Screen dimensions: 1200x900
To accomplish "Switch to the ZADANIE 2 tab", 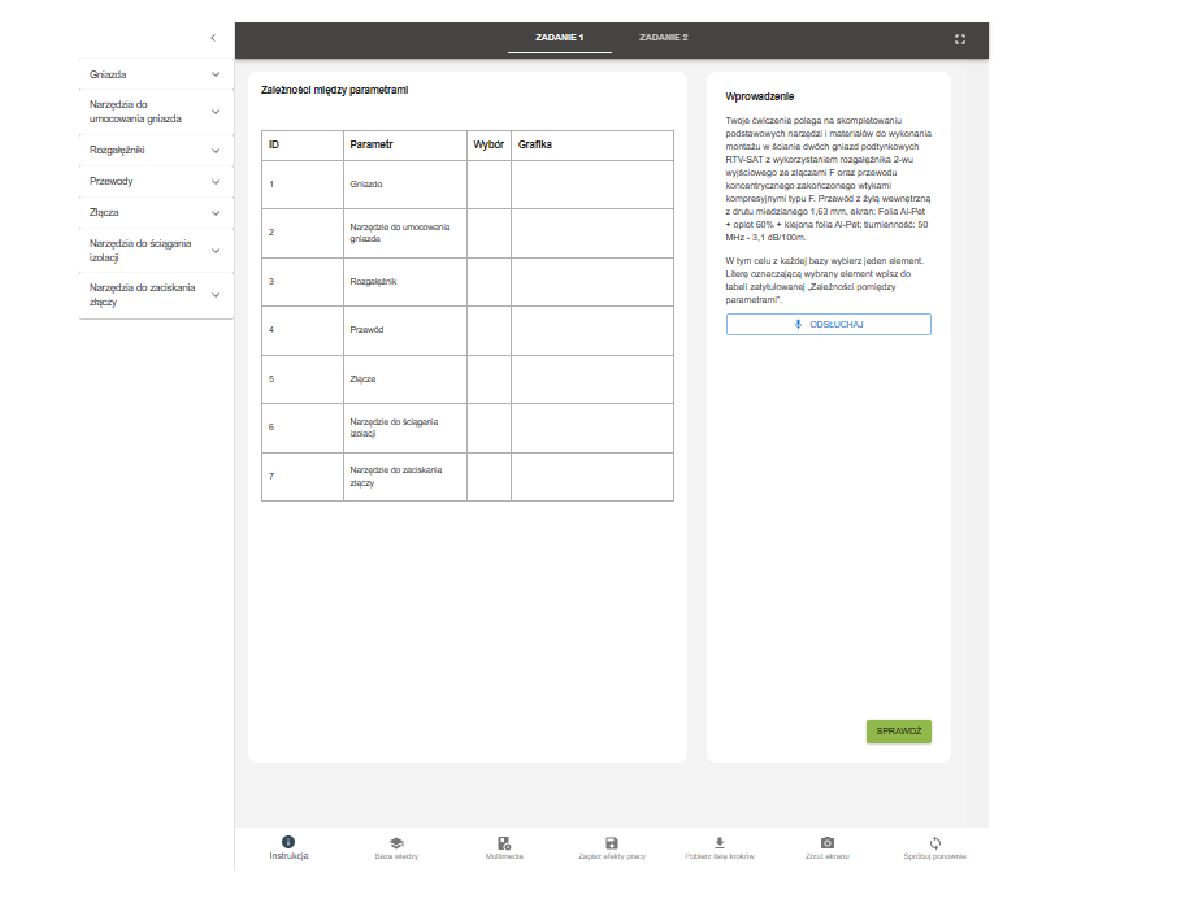I will (664, 38).
